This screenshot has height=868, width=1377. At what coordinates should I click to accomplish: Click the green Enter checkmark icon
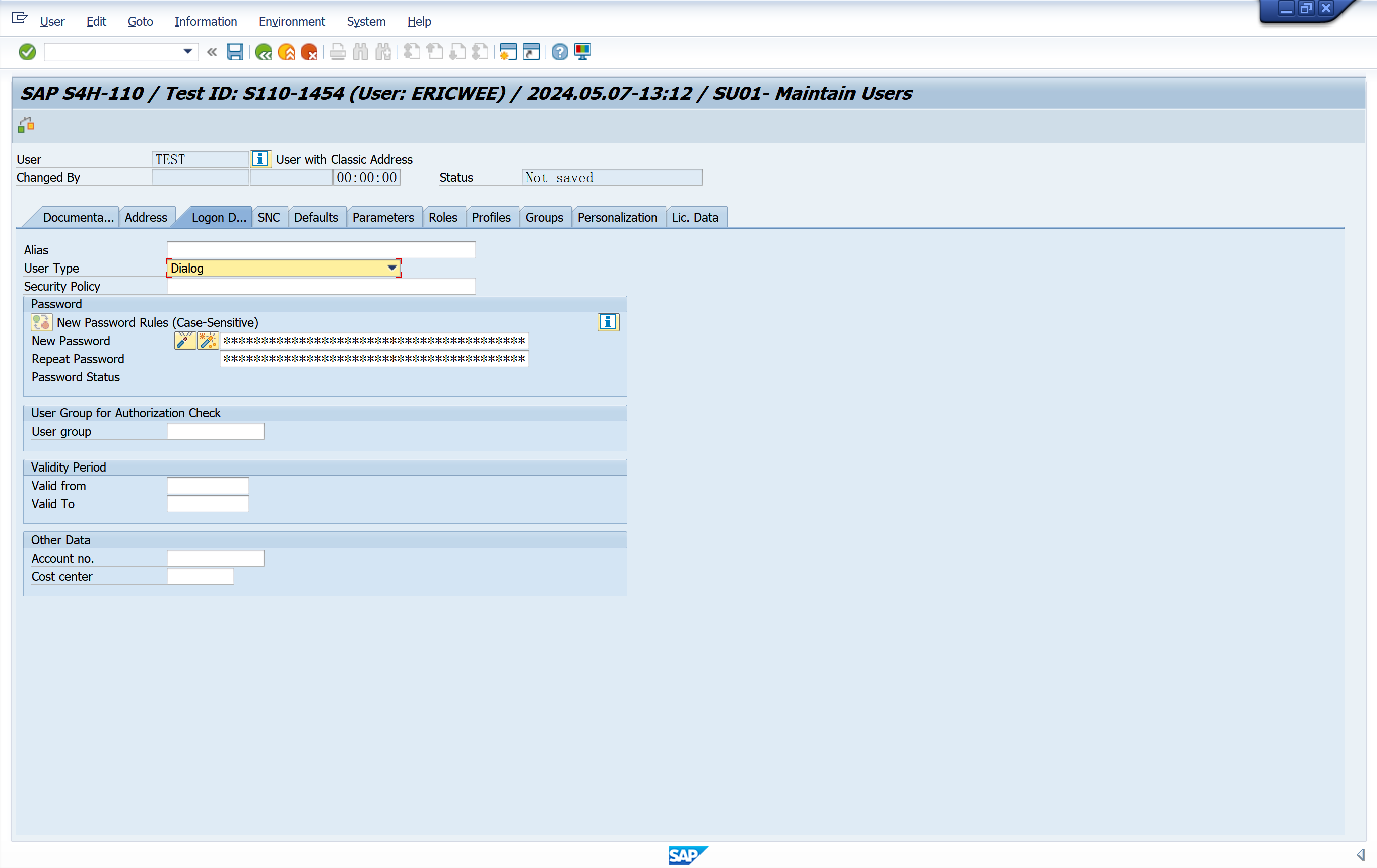(27, 52)
